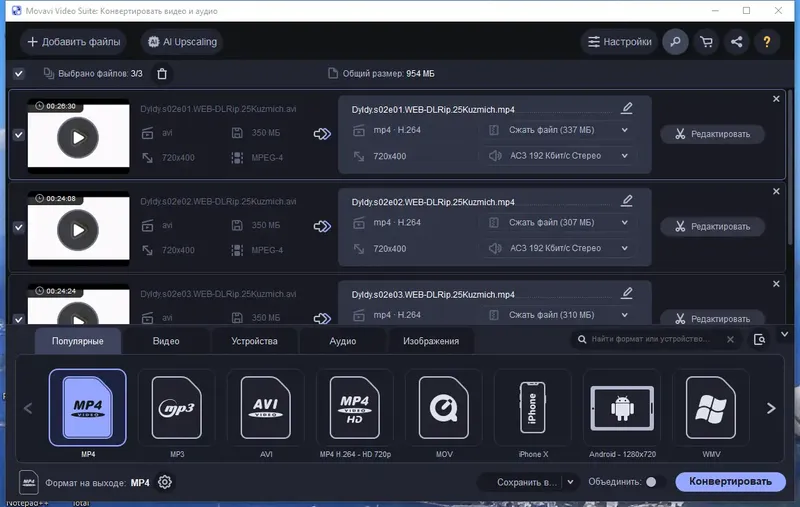Click the Save to button
The image size is (800, 507).
tap(526, 483)
